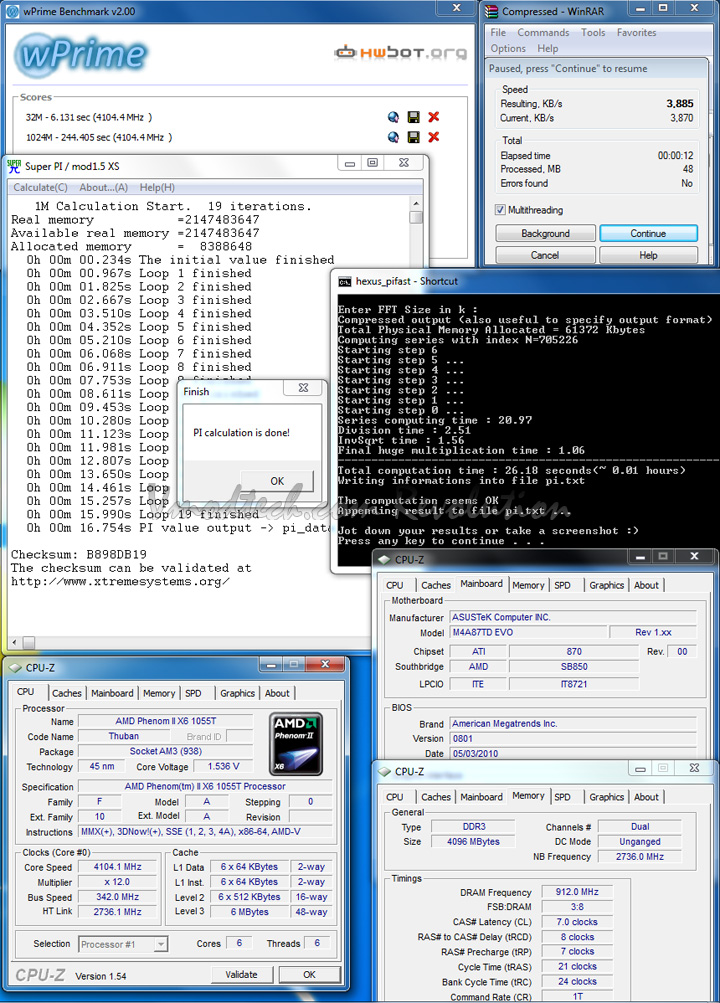Close the Finish dialog with X
This screenshot has height=1003, width=720.
coord(304,388)
